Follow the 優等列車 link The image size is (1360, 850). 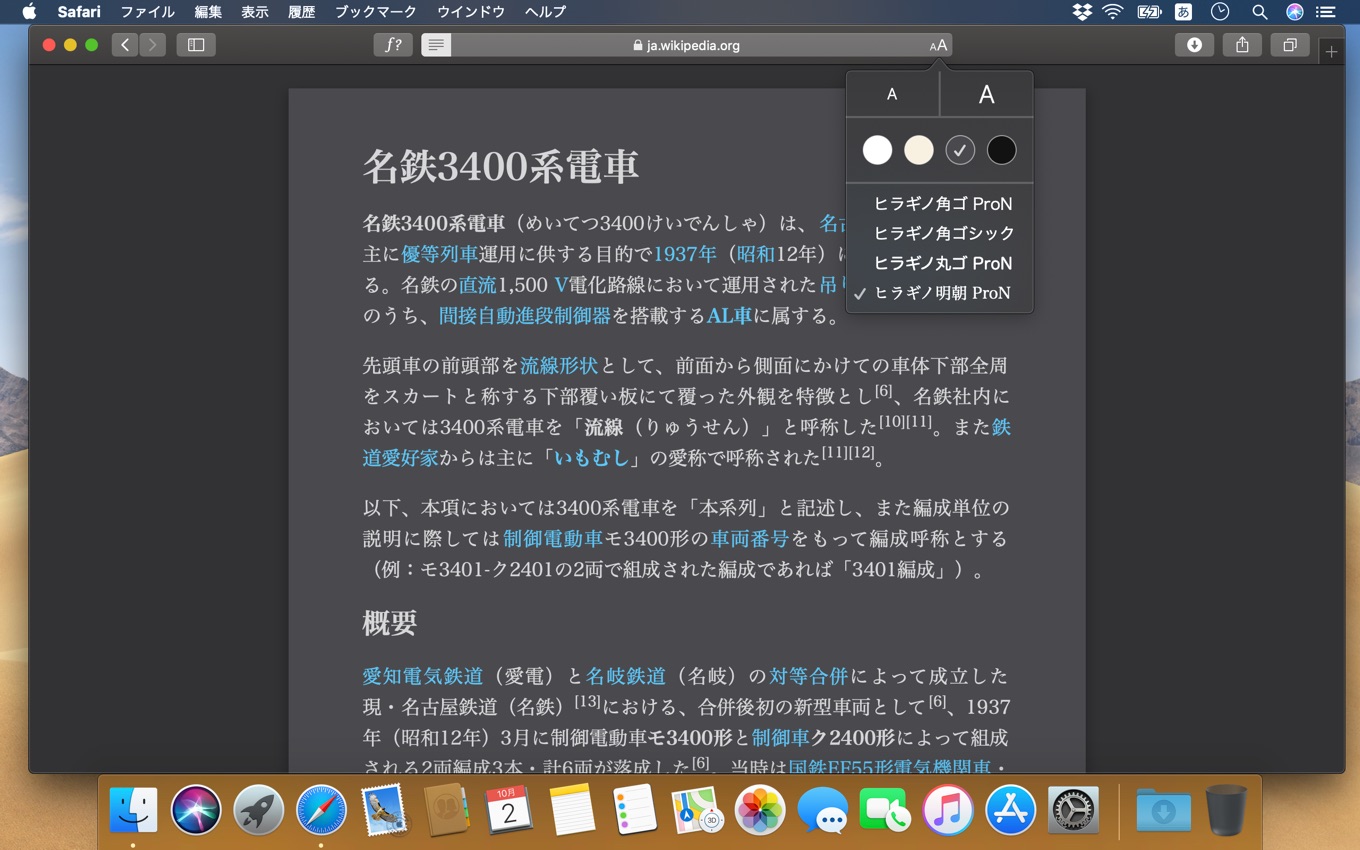click(440, 254)
